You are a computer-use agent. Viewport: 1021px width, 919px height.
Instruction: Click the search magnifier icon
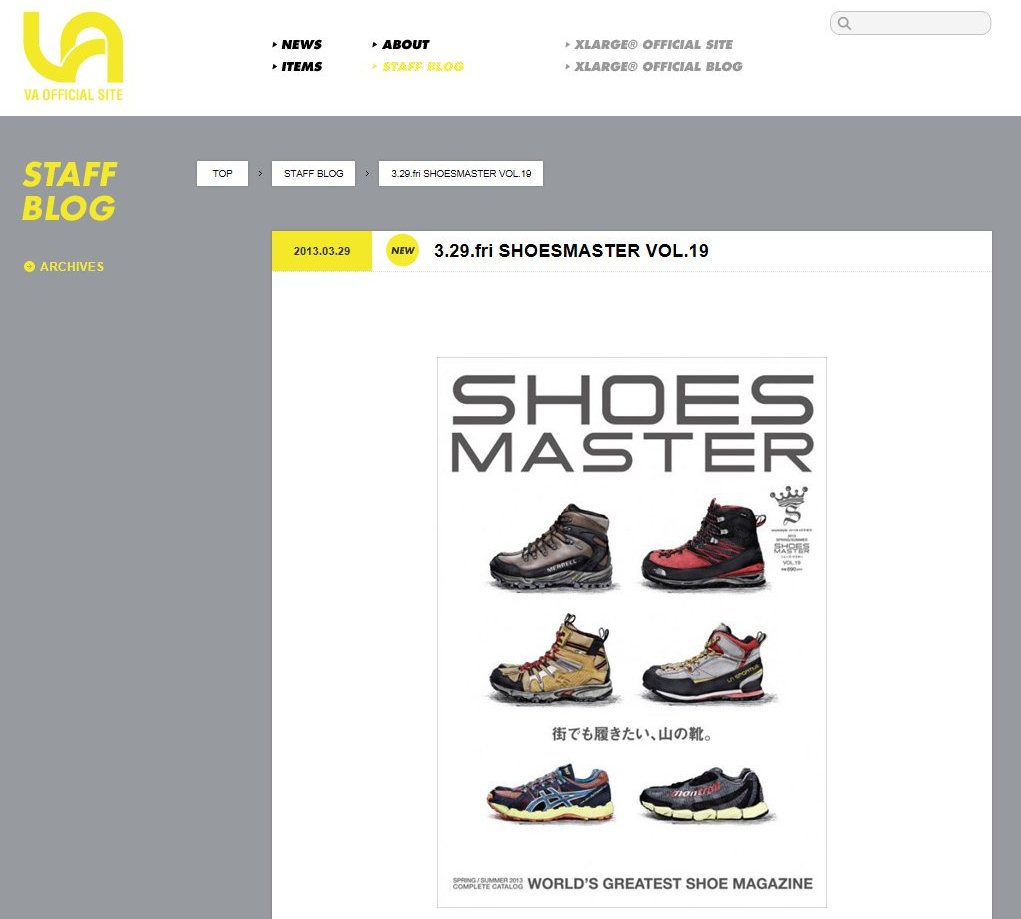point(845,23)
